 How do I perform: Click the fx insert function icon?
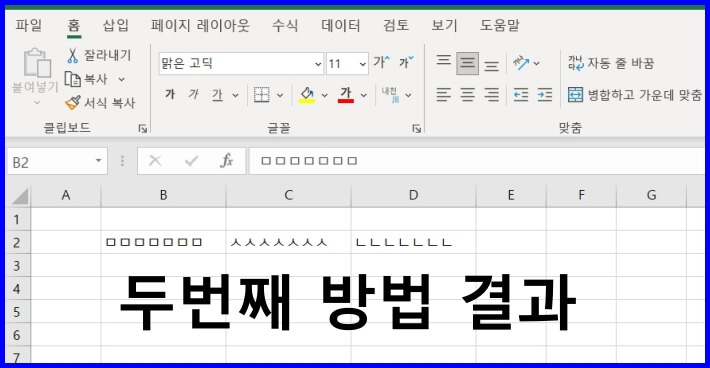226,161
